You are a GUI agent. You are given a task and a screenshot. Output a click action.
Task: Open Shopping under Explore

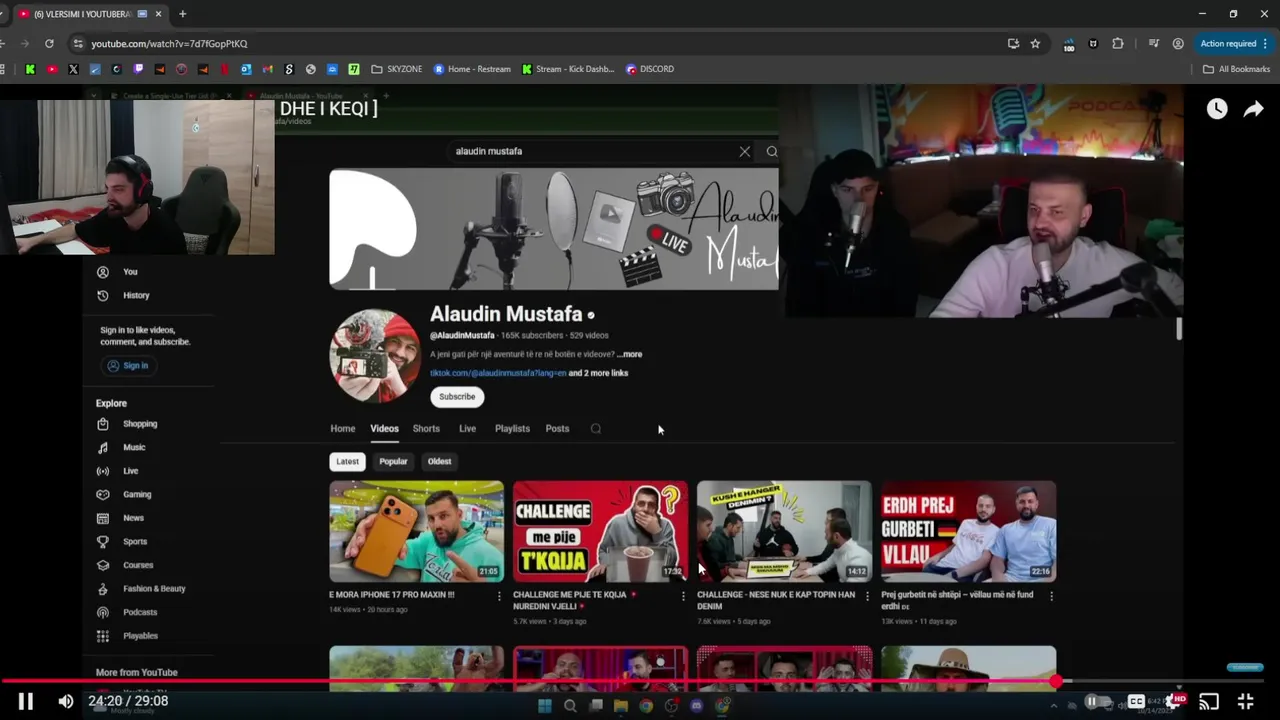pos(129,424)
